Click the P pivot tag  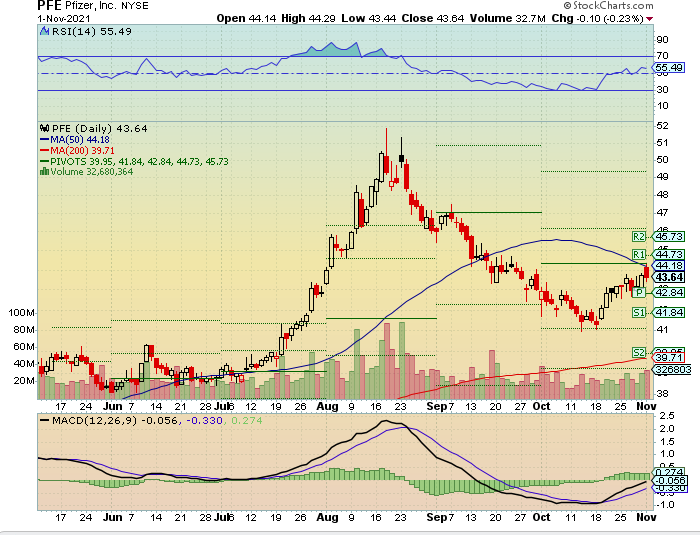click(639, 293)
